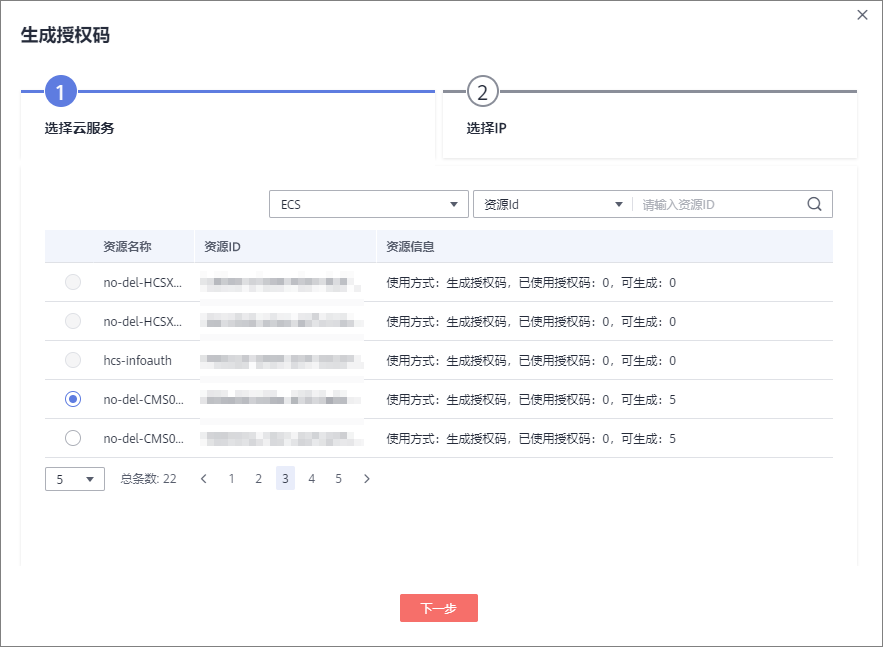Viewport: 883px width, 647px height.
Task: Go to page 5
Action: tap(338, 479)
